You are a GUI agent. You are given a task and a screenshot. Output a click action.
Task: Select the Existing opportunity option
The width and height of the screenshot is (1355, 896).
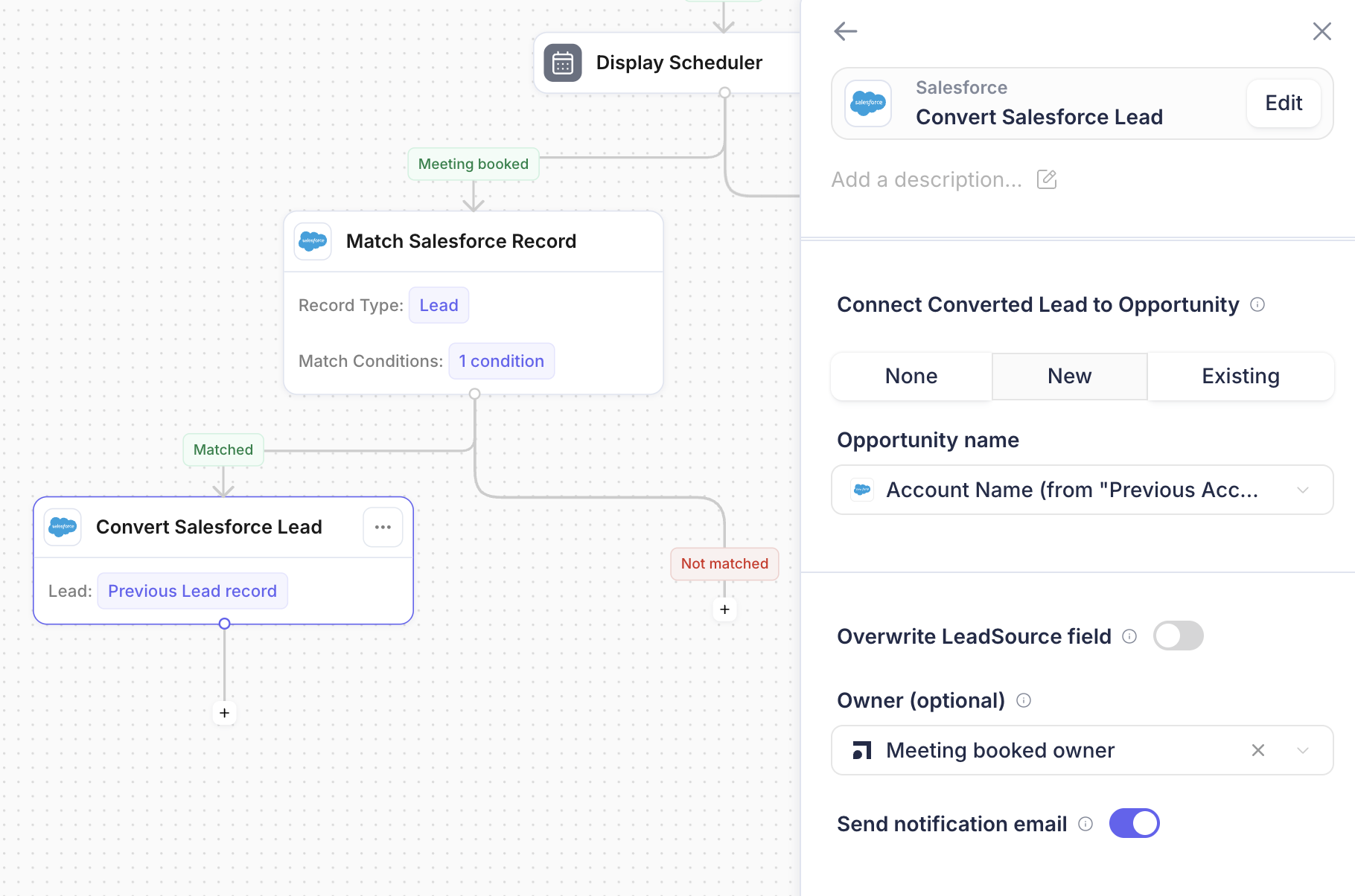pos(1240,376)
